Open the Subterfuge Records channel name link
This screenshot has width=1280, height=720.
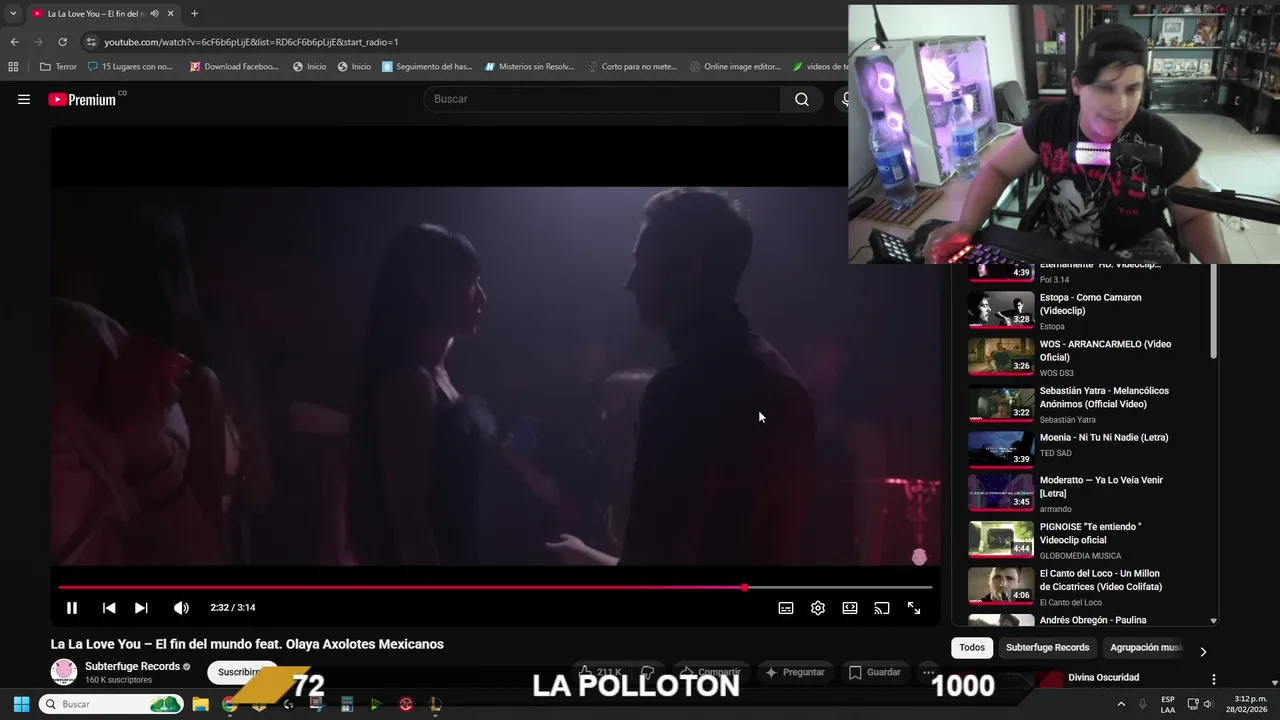[x=132, y=666]
